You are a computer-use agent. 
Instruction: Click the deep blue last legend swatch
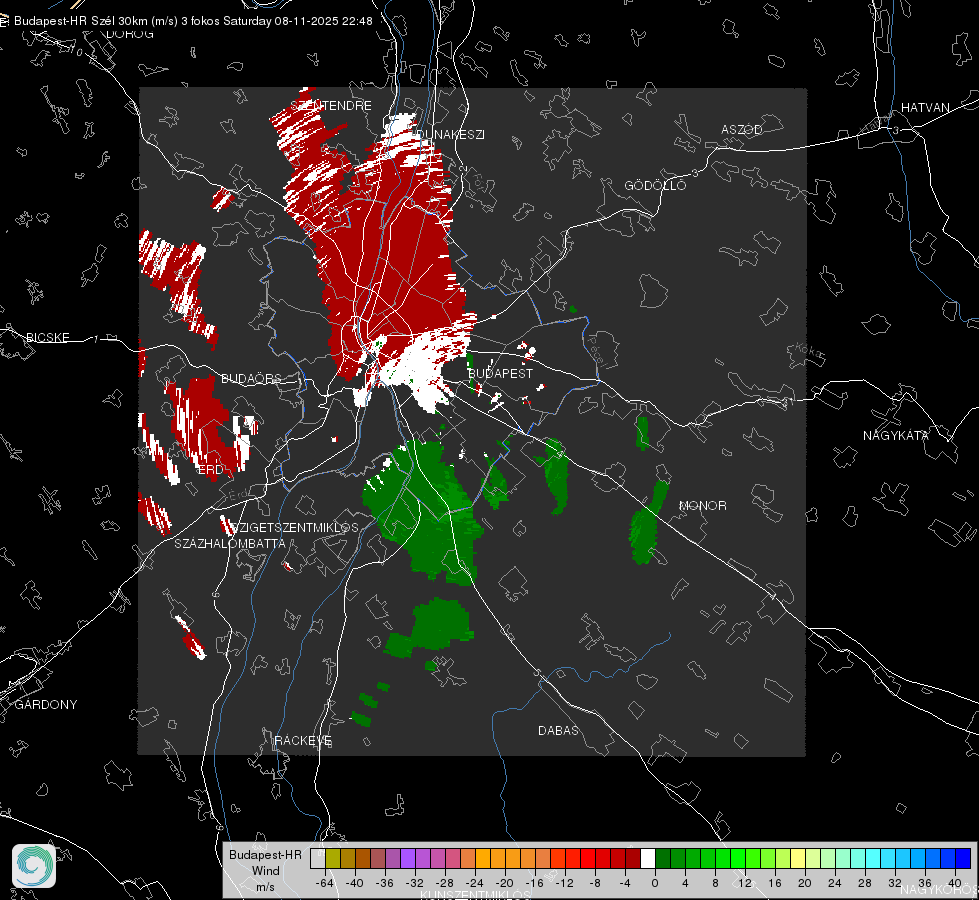[x=963, y=858]
